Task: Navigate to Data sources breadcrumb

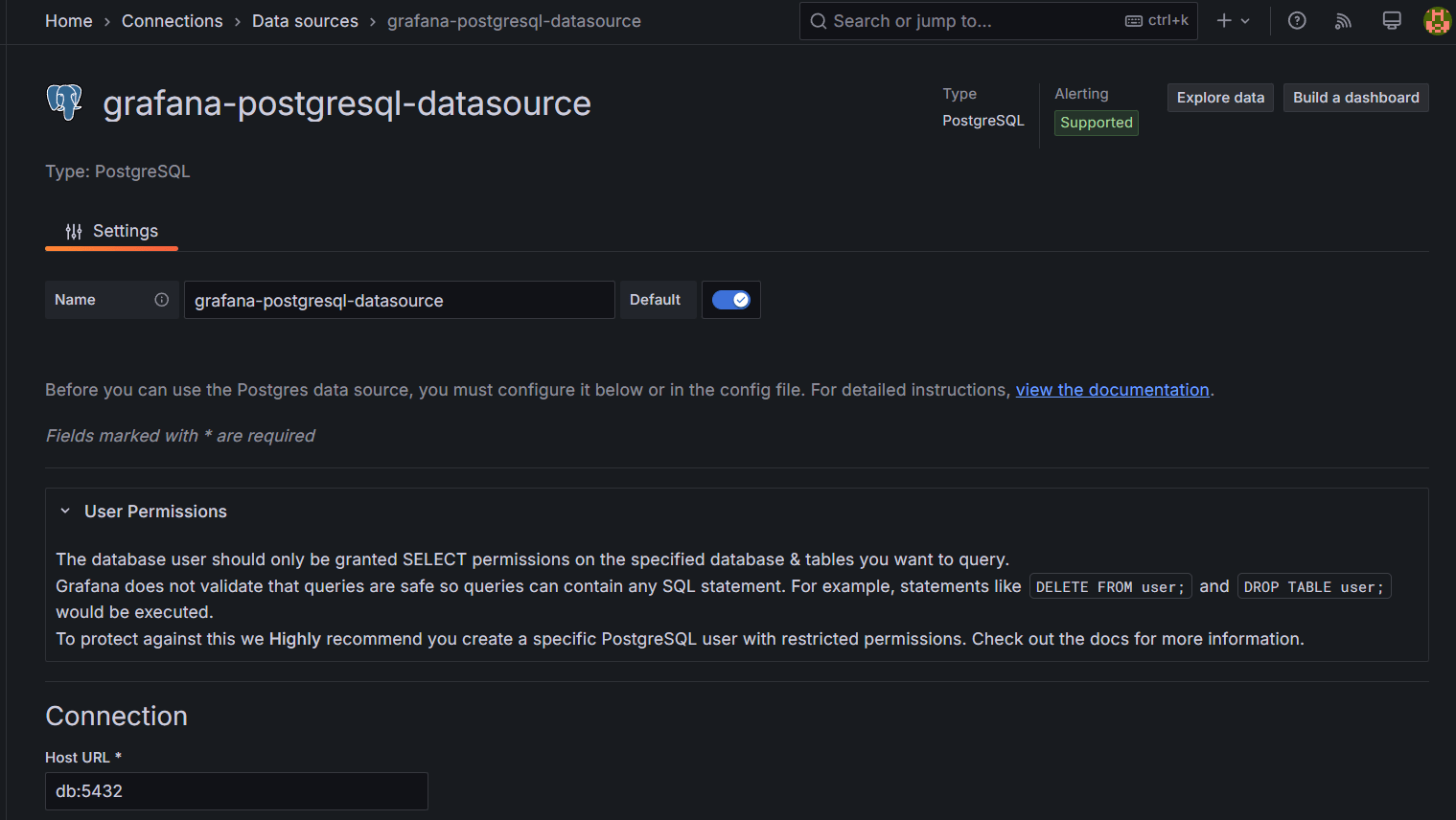Action: coord(305,21)
